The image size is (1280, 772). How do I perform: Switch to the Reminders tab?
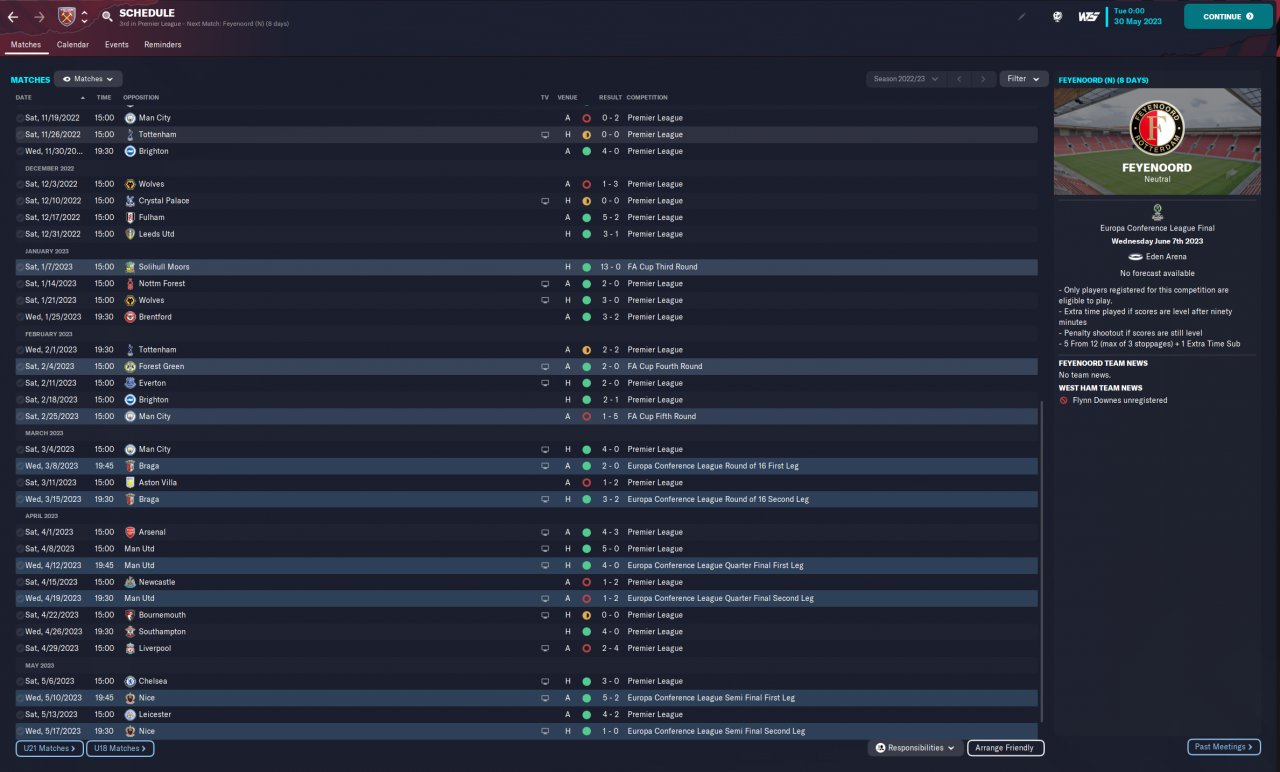coord(163,45)
